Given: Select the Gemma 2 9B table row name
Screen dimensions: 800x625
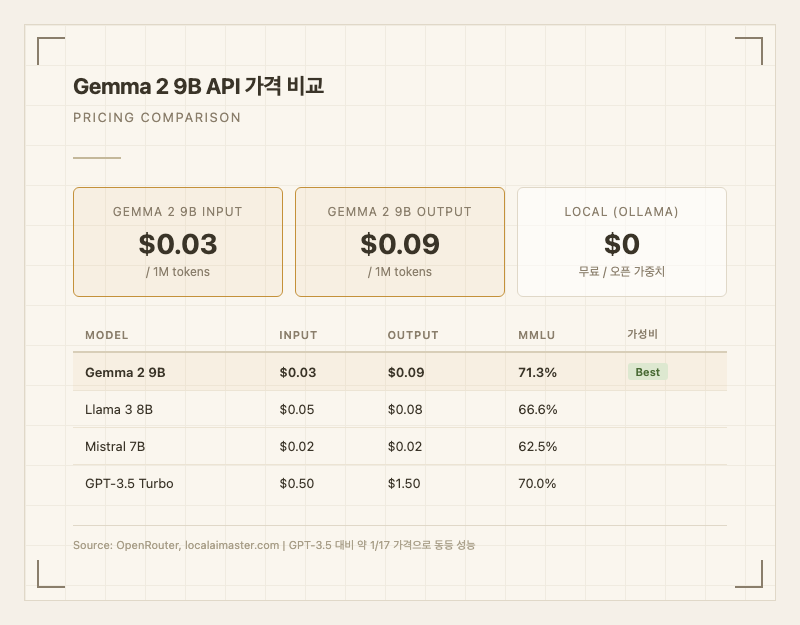Looking at the screenshot, I should (x=125, y=372).
